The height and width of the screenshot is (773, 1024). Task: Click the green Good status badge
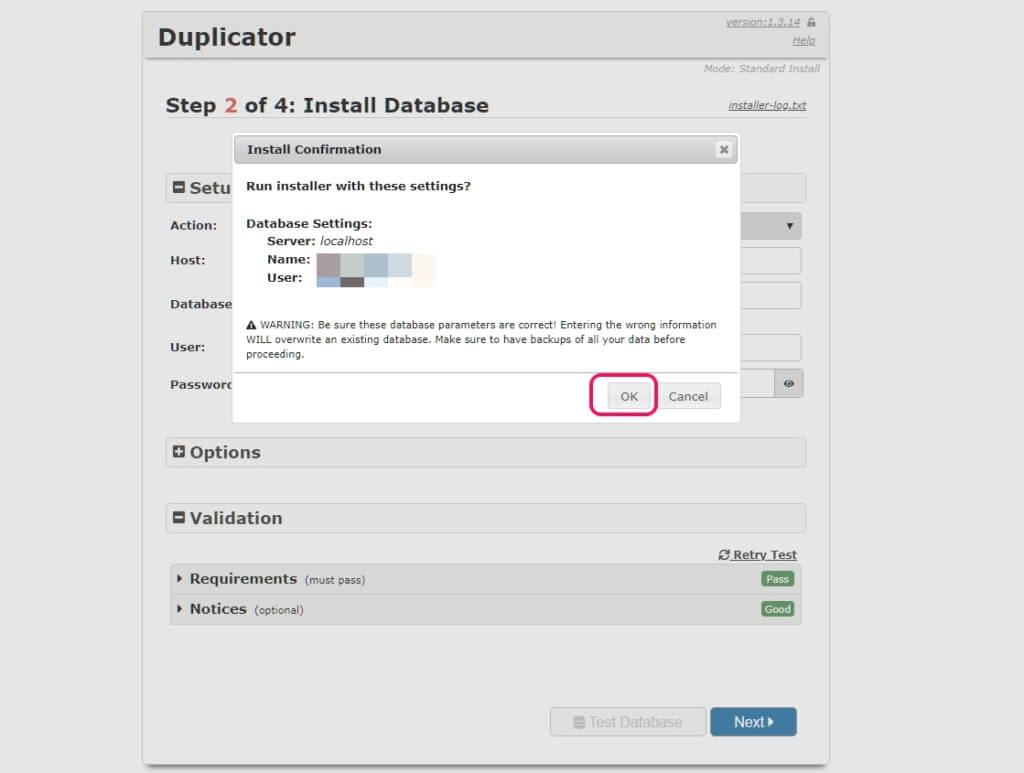777,609
